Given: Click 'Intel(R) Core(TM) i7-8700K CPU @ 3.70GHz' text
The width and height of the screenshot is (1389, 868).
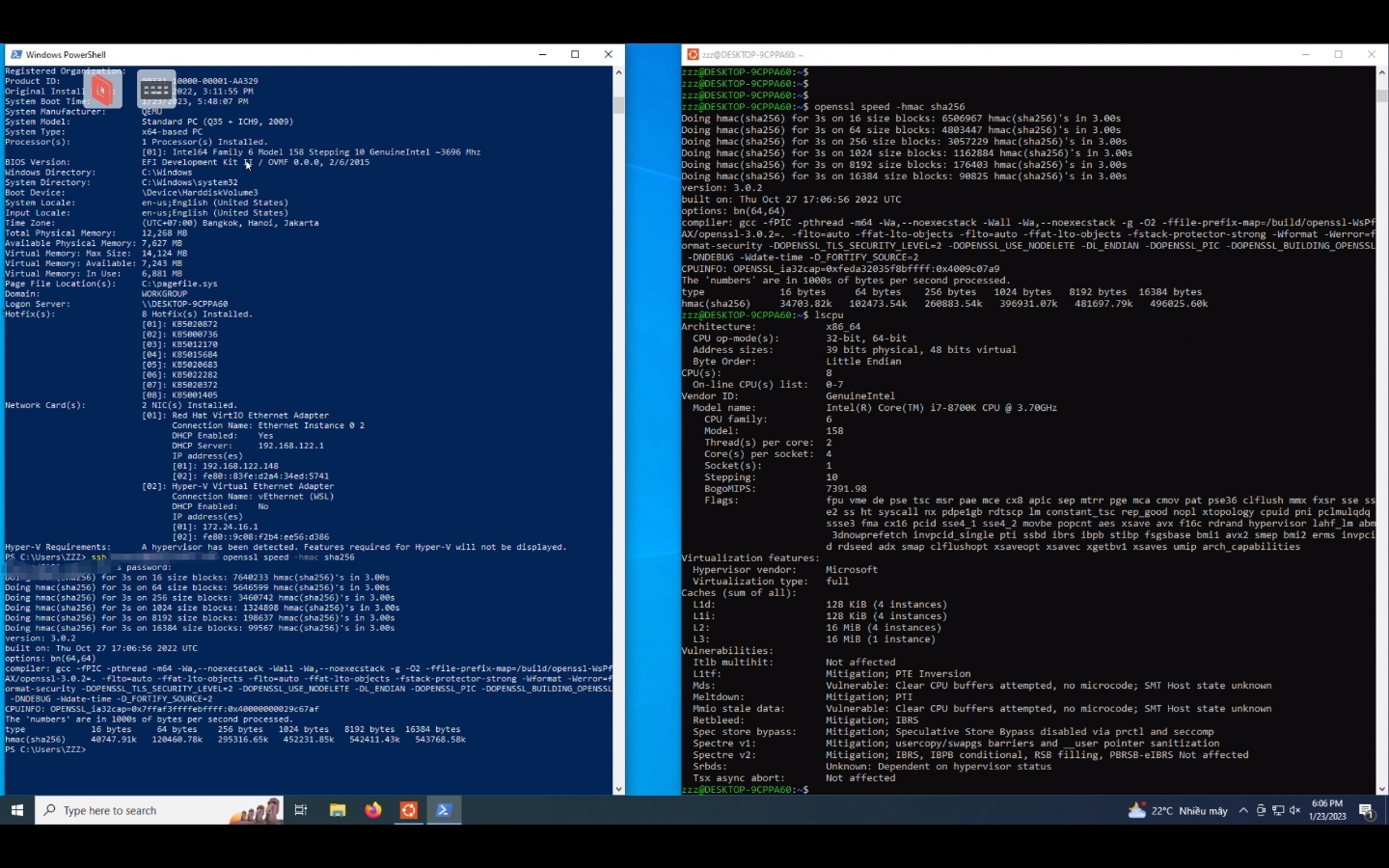Looking at the screenshot, I should [941, 408].
